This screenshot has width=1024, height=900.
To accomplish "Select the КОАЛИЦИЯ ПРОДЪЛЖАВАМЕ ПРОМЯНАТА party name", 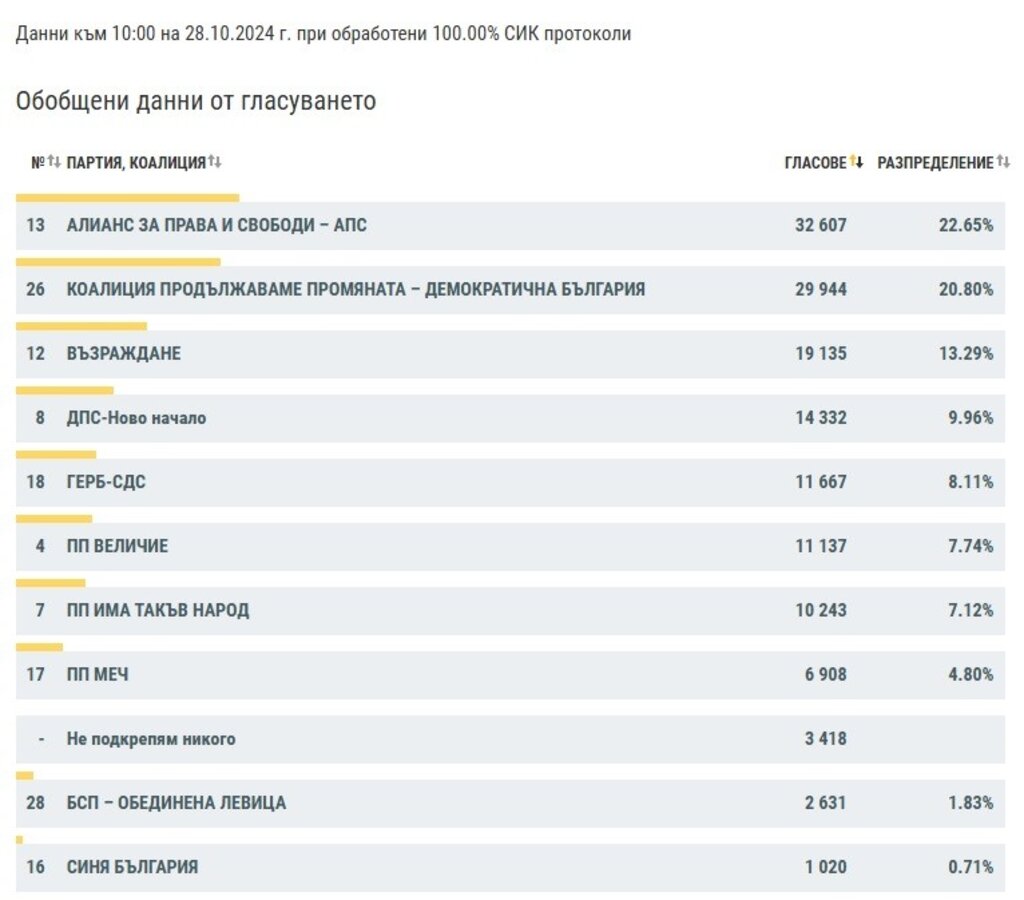I will [355, 290].
